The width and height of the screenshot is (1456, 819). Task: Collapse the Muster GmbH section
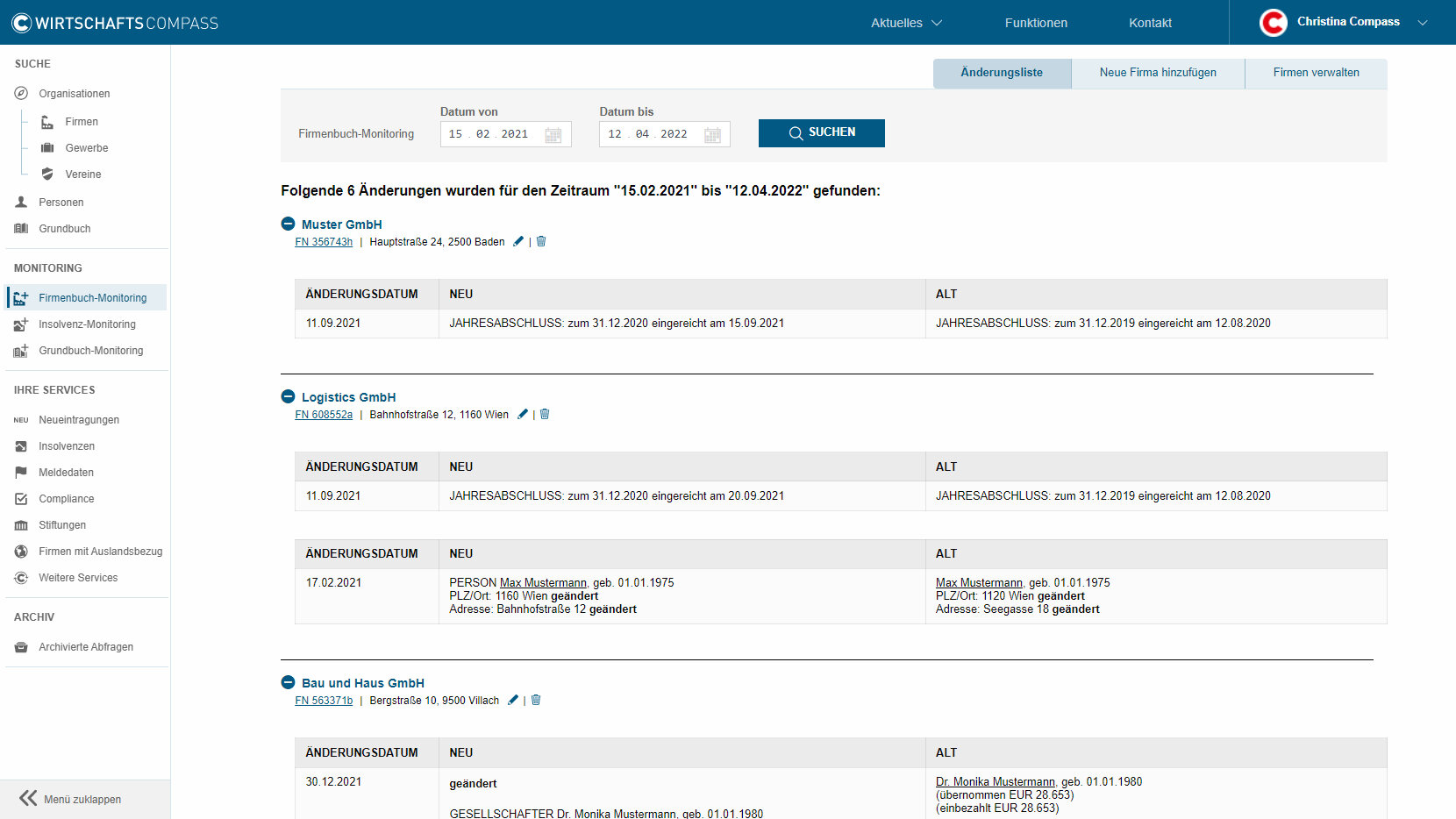[288, 224]
